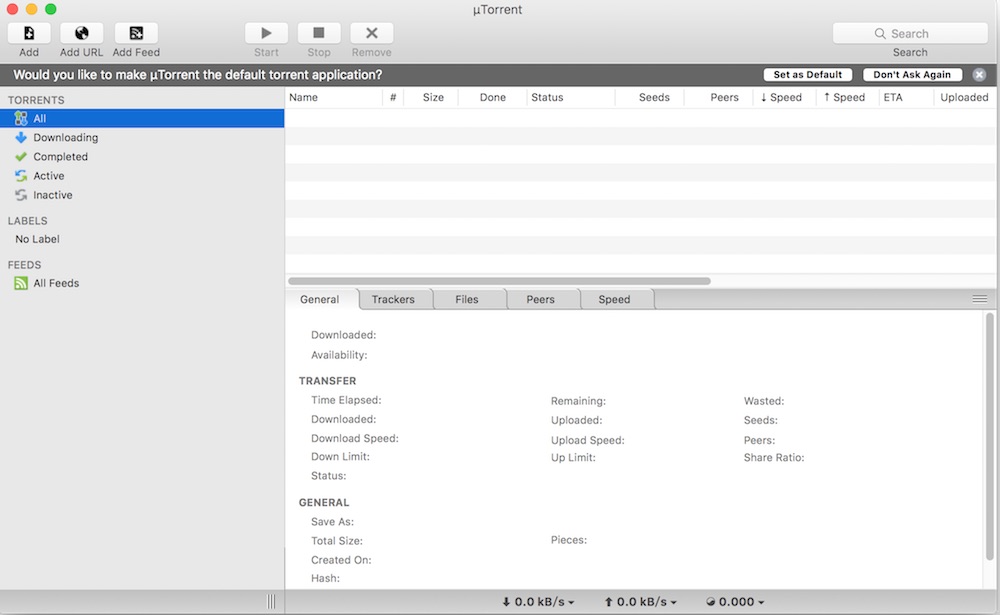Select Completed torrents filter

click(60, 157)
